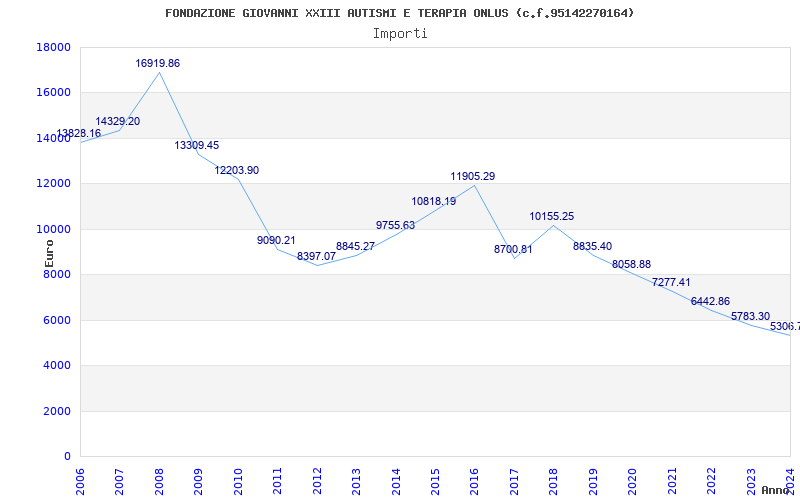Screen dimensions: 800x500
Task: Click the 14329.20 value label
Action: 118,121
